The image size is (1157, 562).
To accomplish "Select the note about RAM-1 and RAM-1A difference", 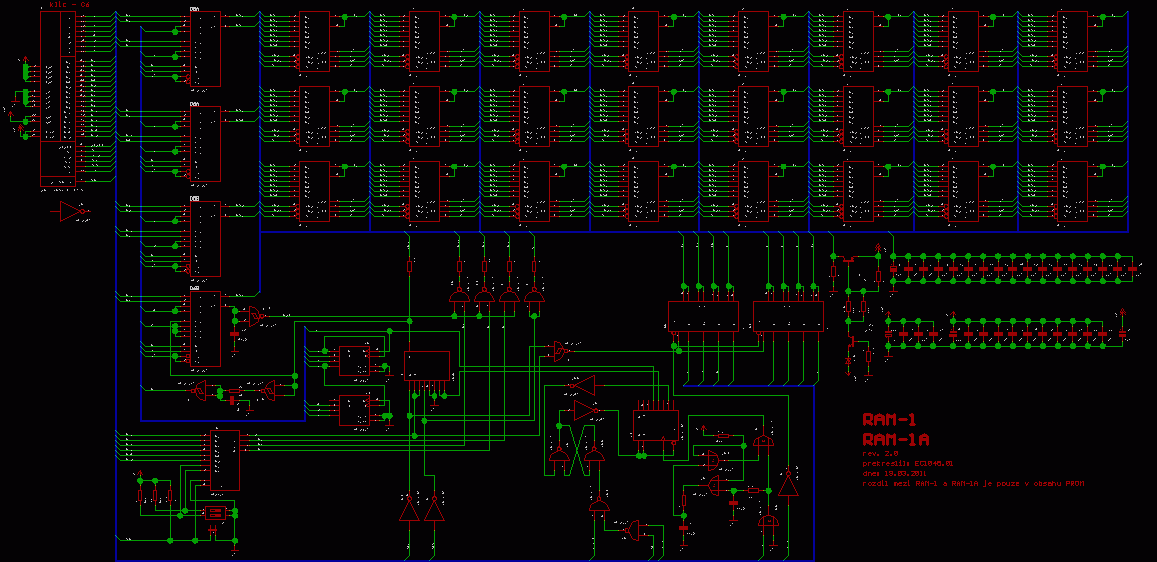I will click(972, 483).
